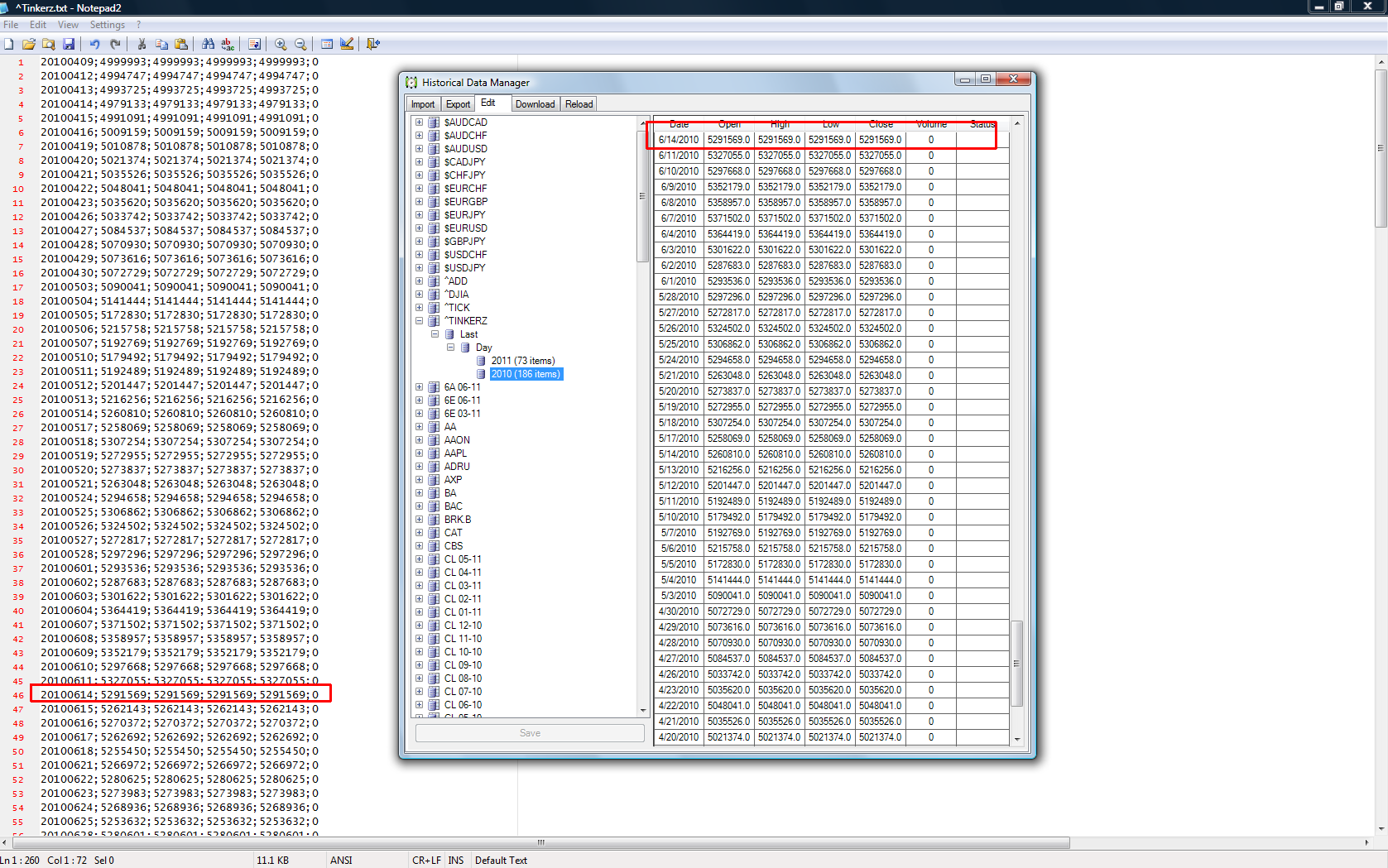Image resolution: width=1388 pixels, height=868 pixels.
Task: Open the Edit menu in Notepad2
Action: point(38,25)
